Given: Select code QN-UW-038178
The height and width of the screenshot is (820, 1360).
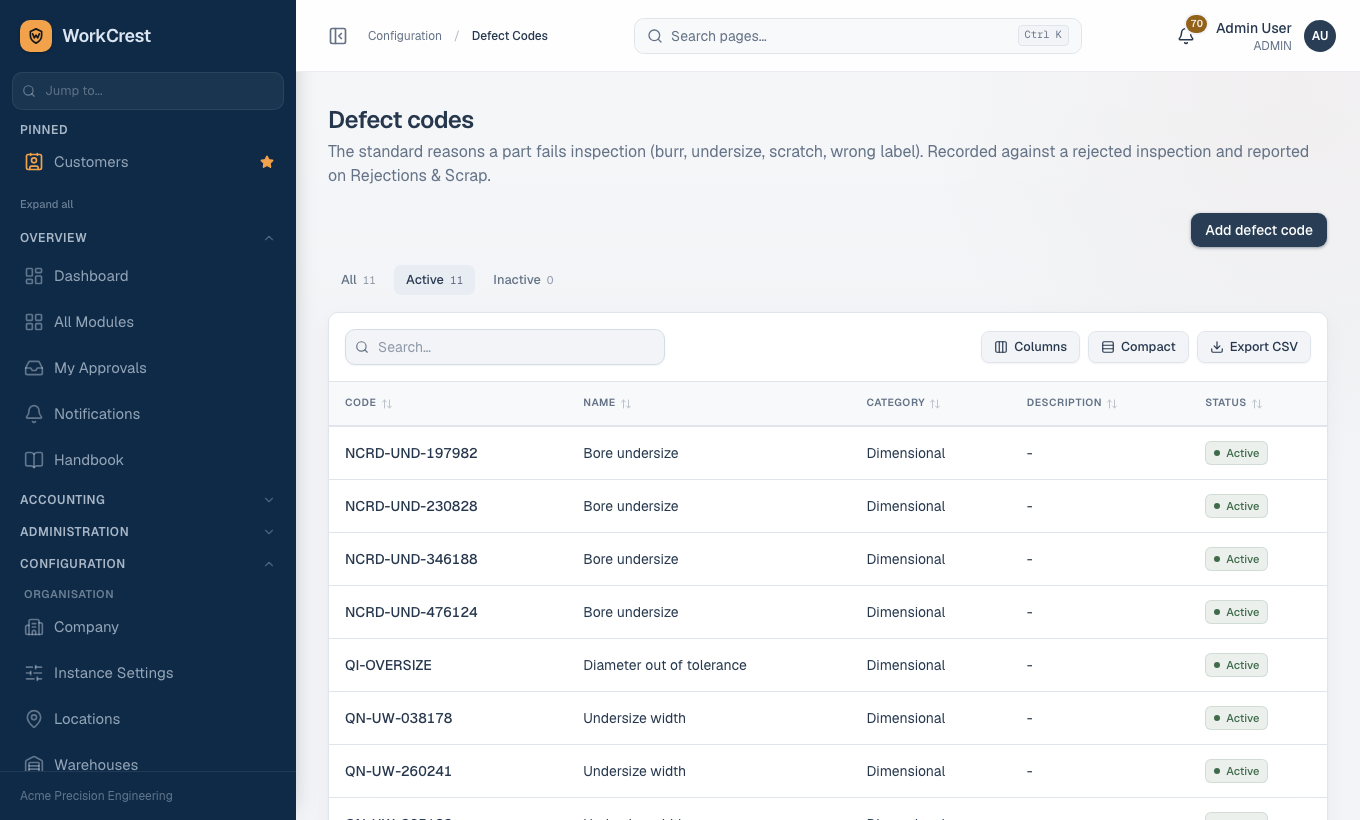Looking at the screenshot, I should click(399, 718).
